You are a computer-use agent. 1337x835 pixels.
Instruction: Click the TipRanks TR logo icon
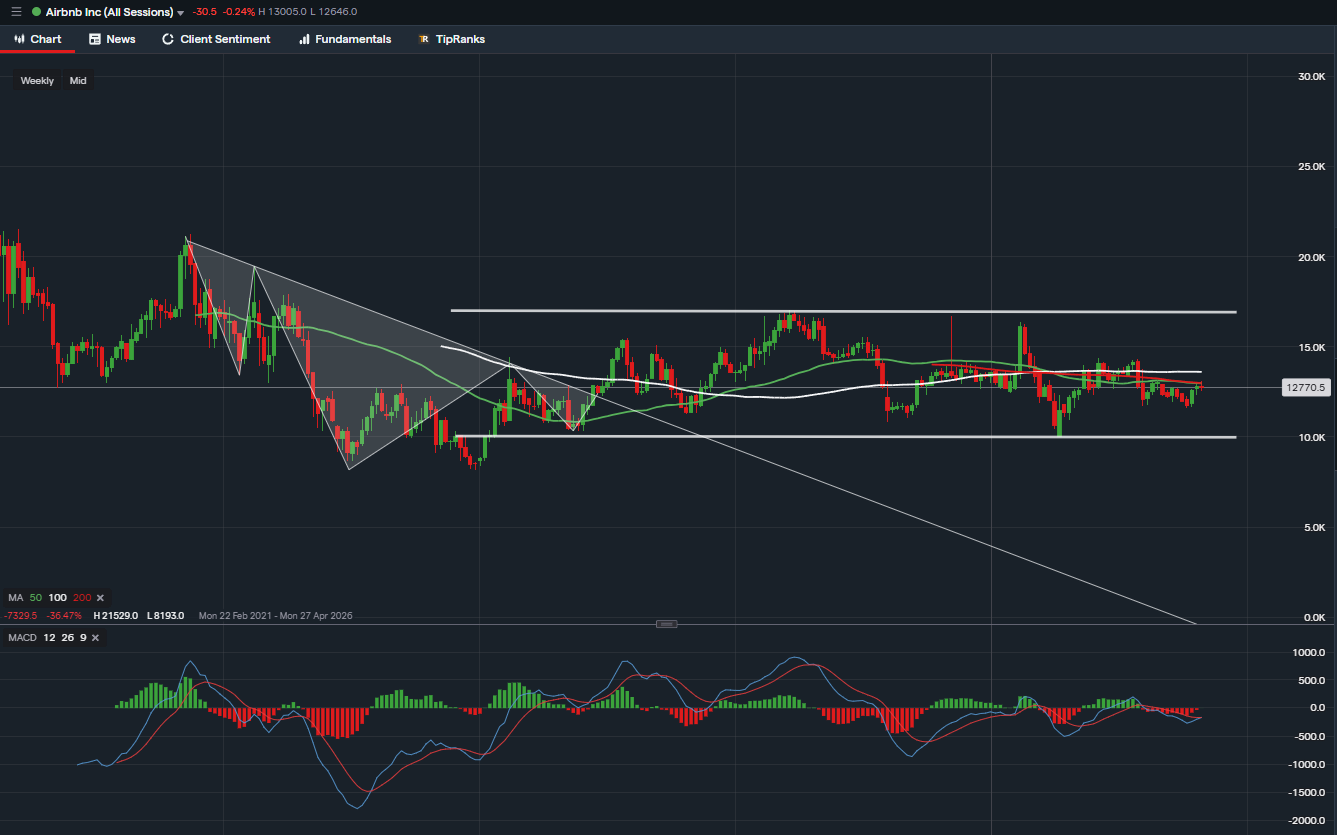coord(424,39)
